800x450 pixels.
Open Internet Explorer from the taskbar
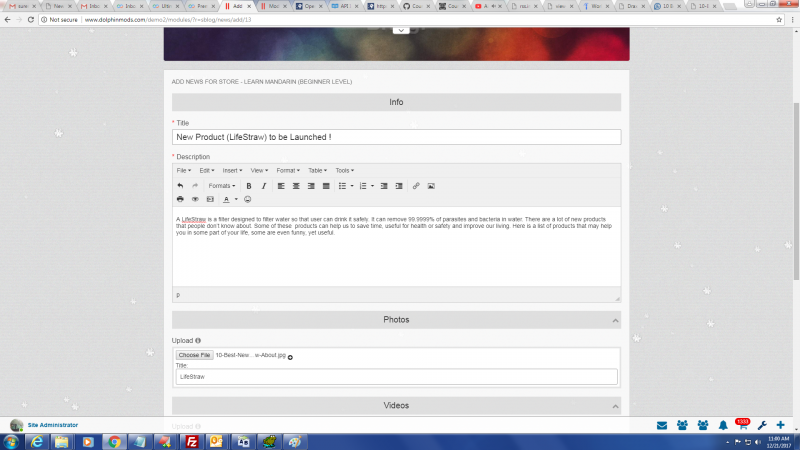tap(37, 442)
